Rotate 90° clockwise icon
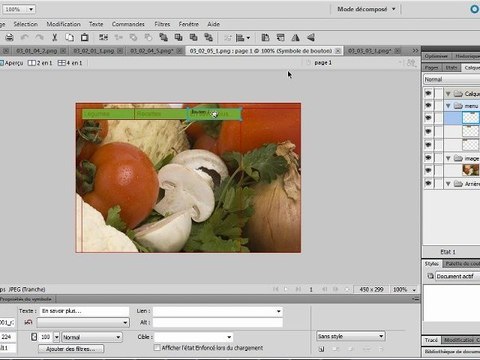The image size is (480, 360). 281,37
